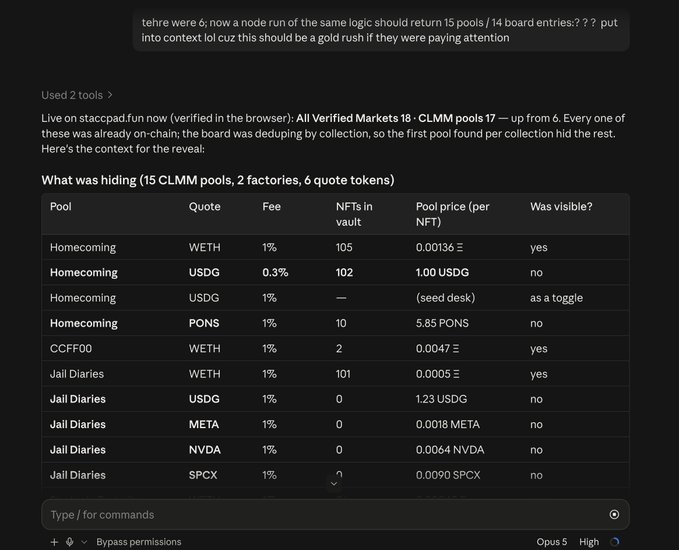Viewport: 679px width, 550px height.
Task: Click the bold text All Verified Markets 18
Action: (353, 118)
